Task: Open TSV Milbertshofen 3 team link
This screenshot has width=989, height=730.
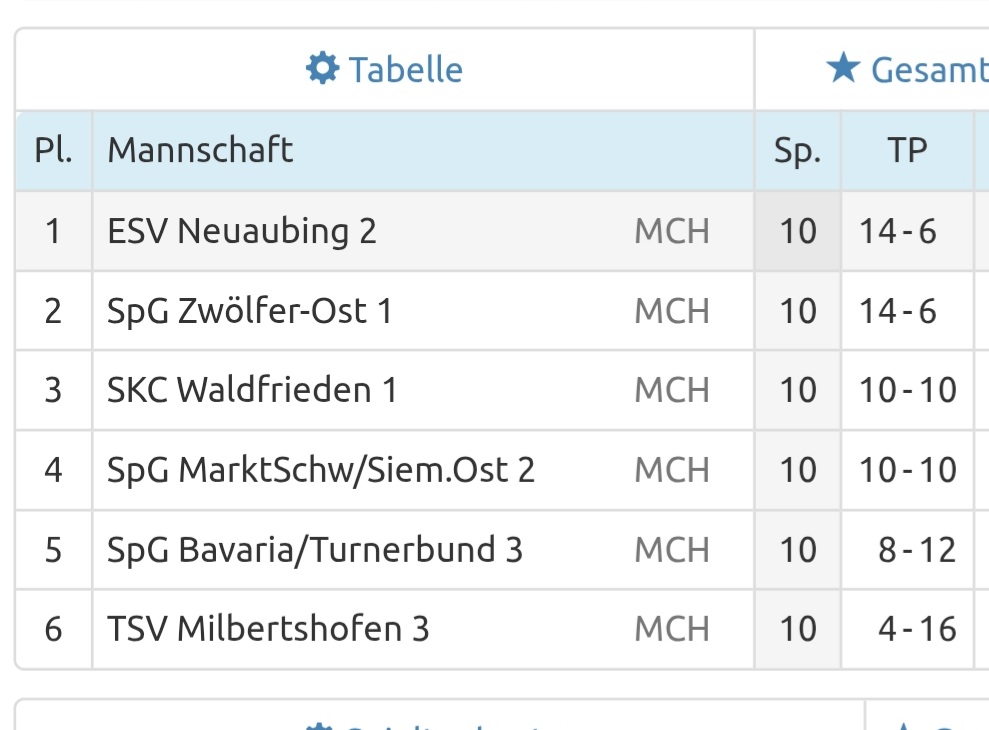Action: (268, 630)
